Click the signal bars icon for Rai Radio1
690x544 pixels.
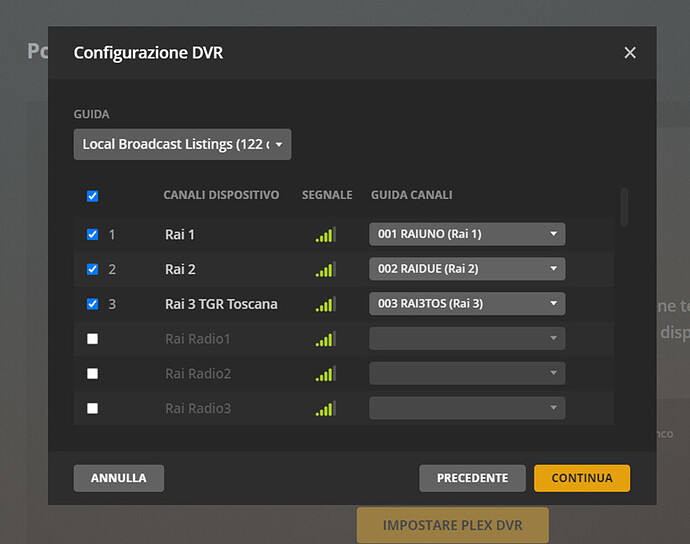click(x=326, y=338)
